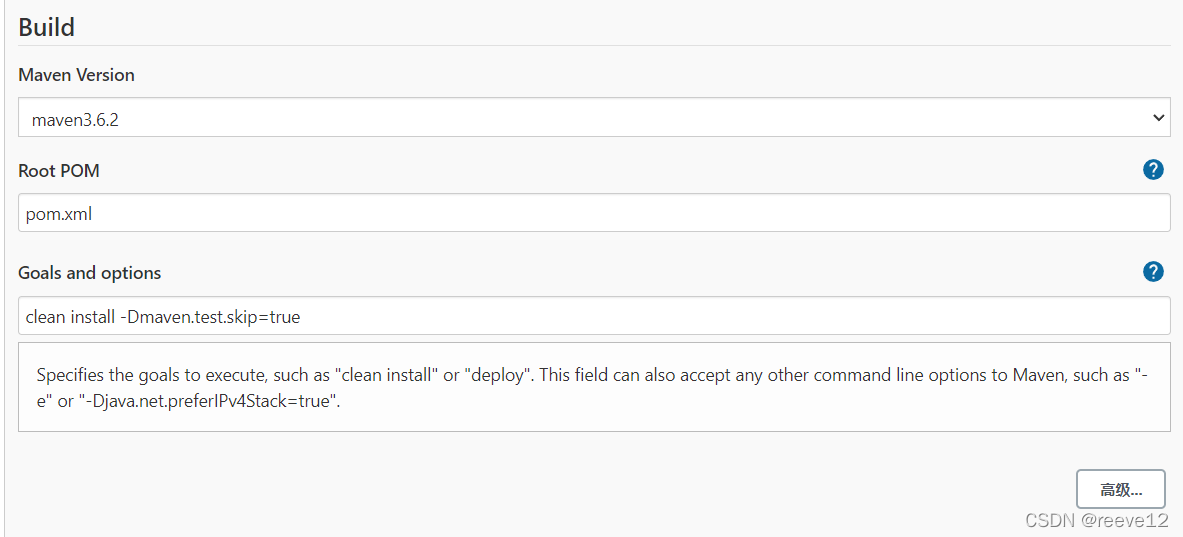
Task: Expand the Maven Version dropdown arrow
Action: pos(1158,118)
